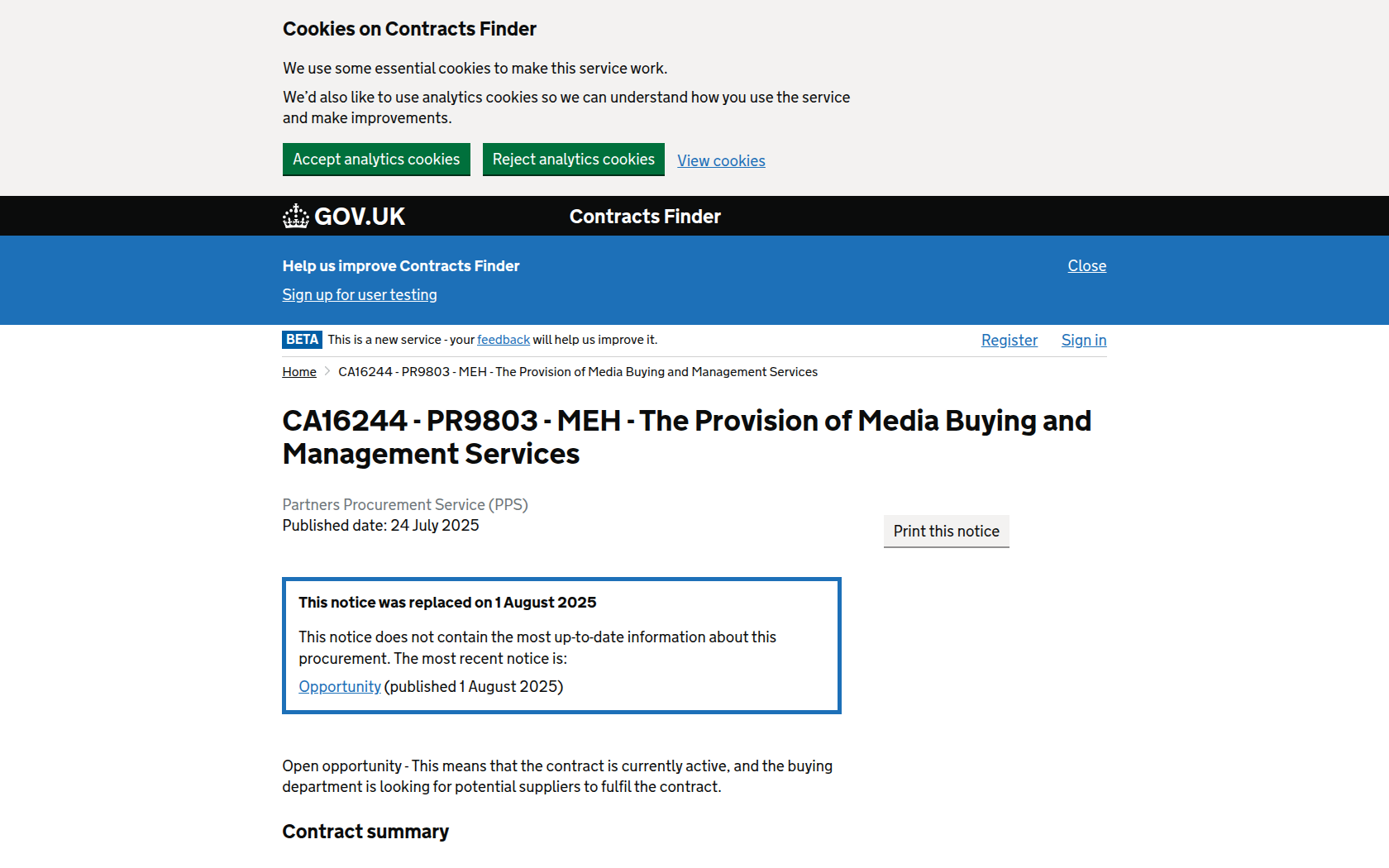The width and height of the screenshot is (1389, 868).
Task: Close the Help us improve banner
Action: click(x=1086, y=266)
